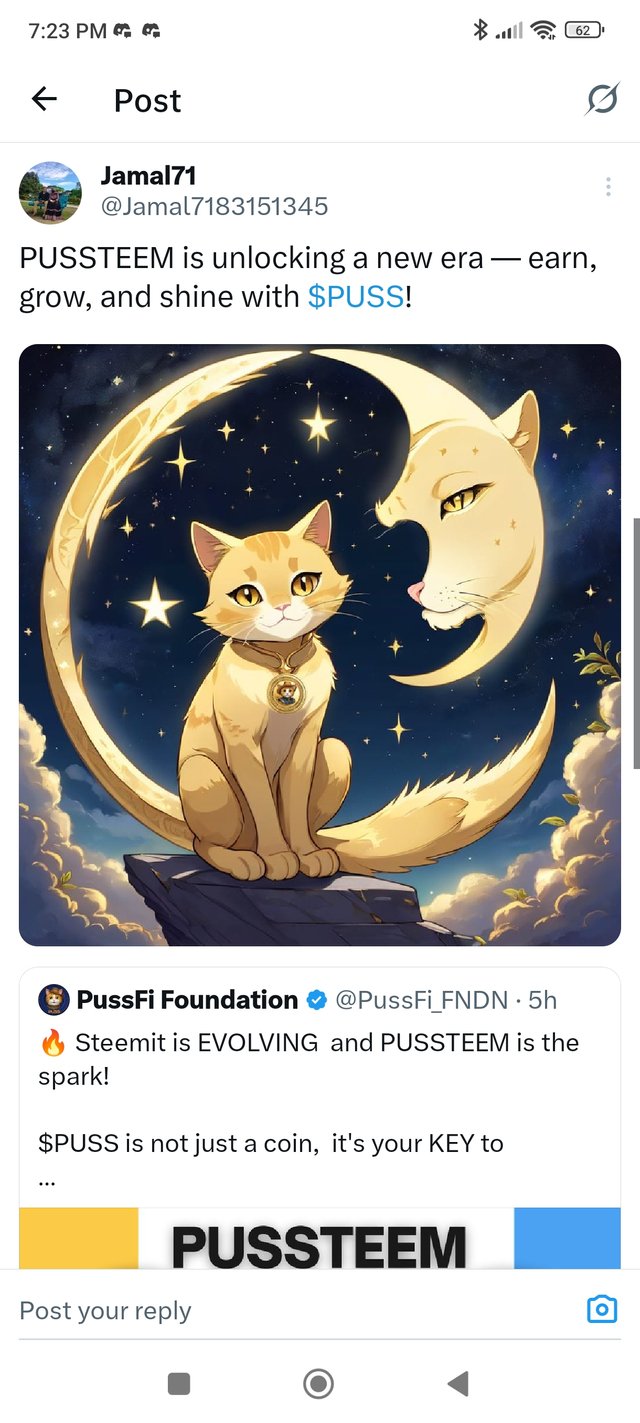Tap the camera icon in reply bar
Viewport: 640px width, 1423px height.
point(602,1309)
